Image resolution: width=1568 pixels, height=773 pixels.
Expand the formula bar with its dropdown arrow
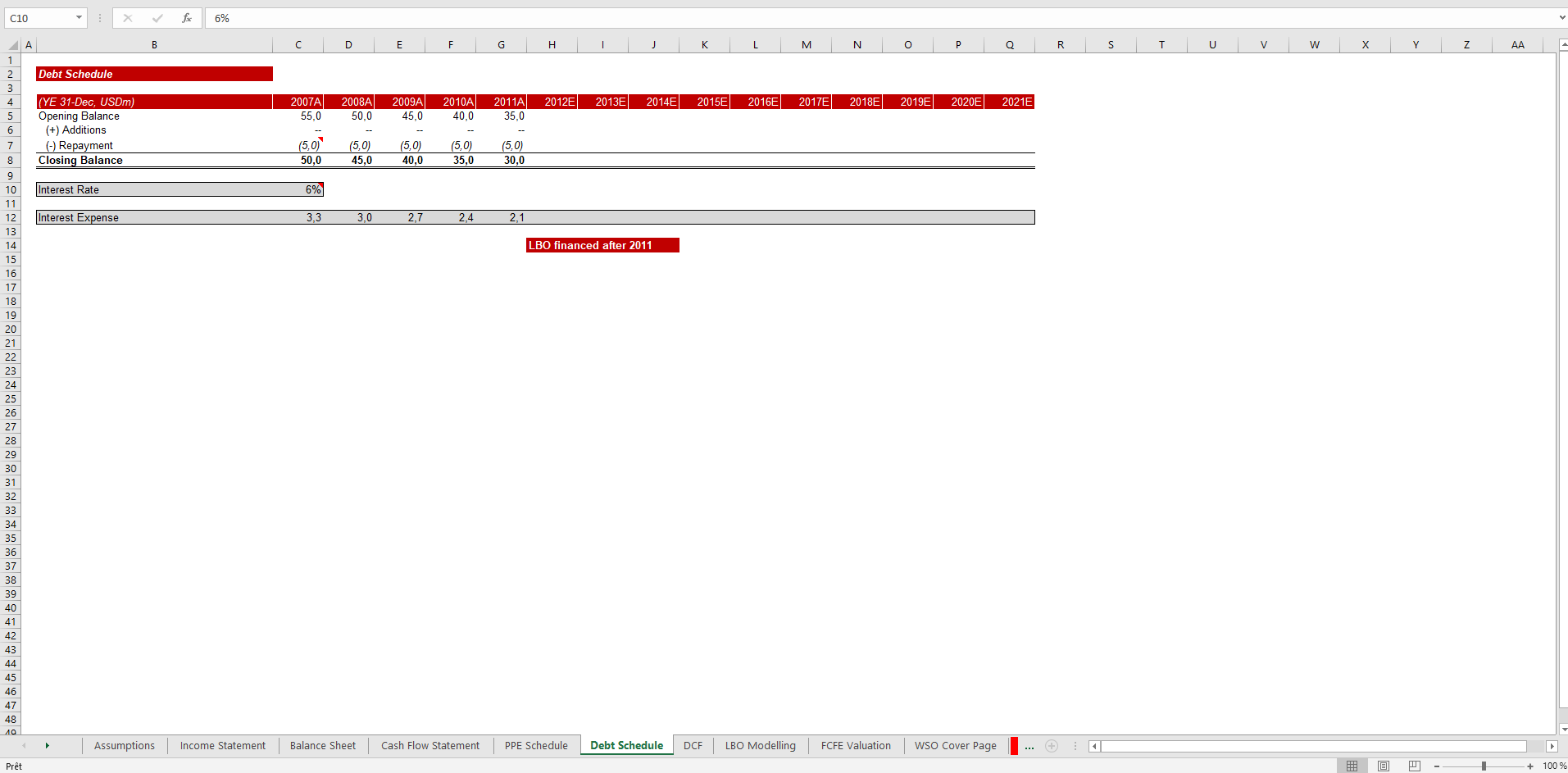pos(1561,18)
